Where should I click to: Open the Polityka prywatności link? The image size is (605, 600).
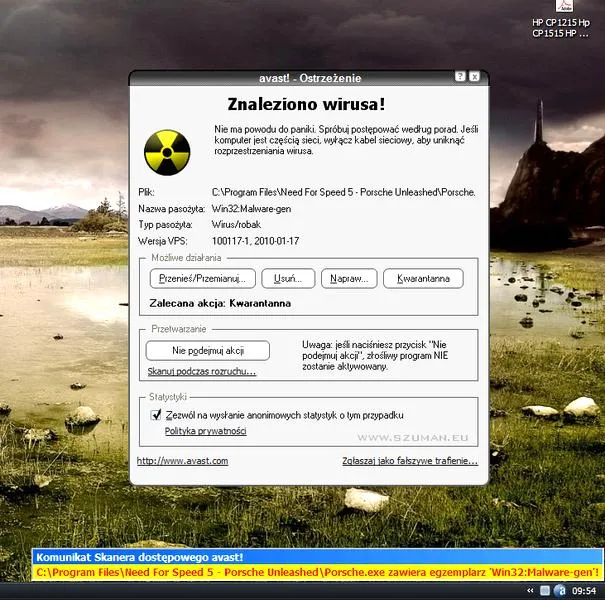[205, 431]
